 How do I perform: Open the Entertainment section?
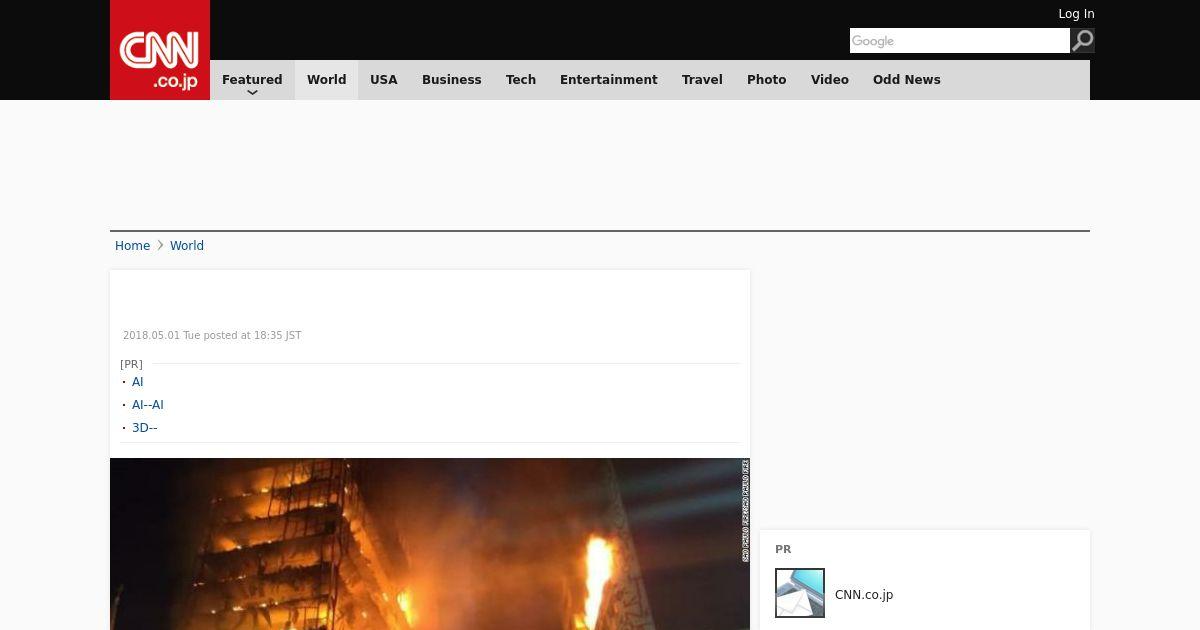coord(609,80)
